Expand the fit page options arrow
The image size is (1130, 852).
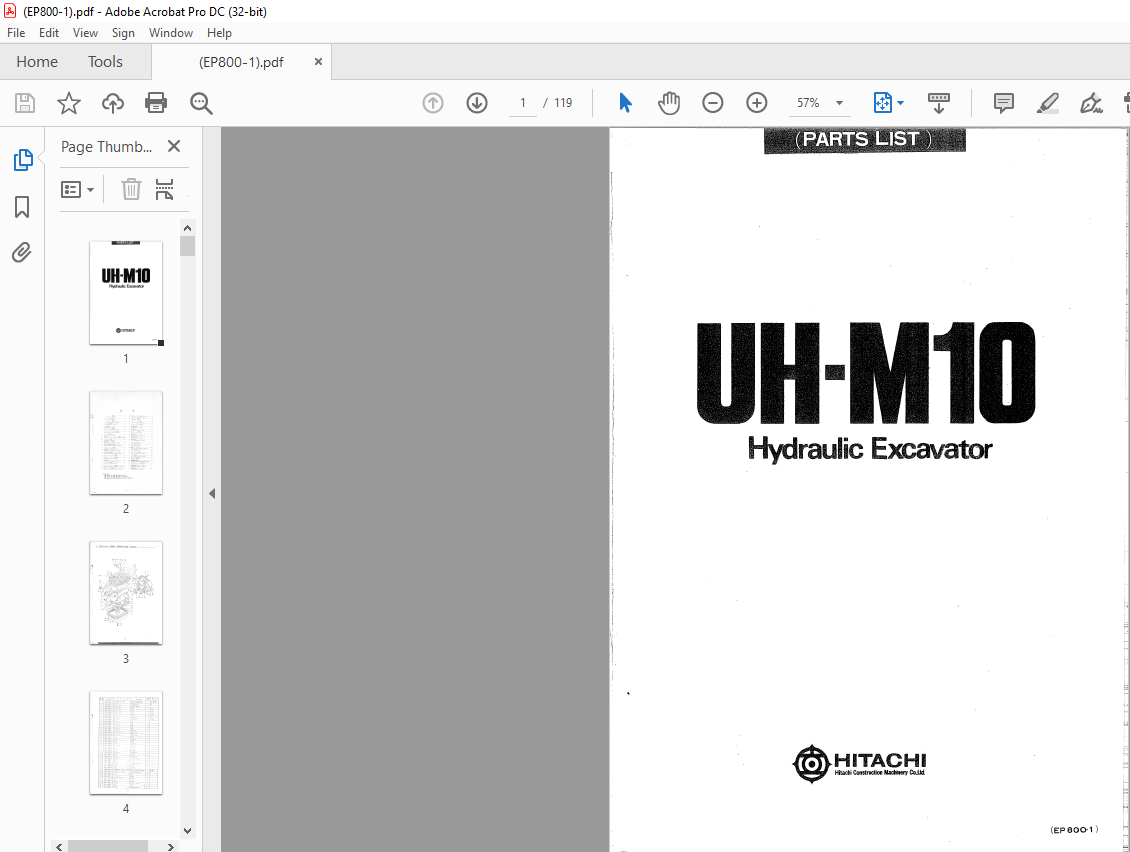click(900, 103)
